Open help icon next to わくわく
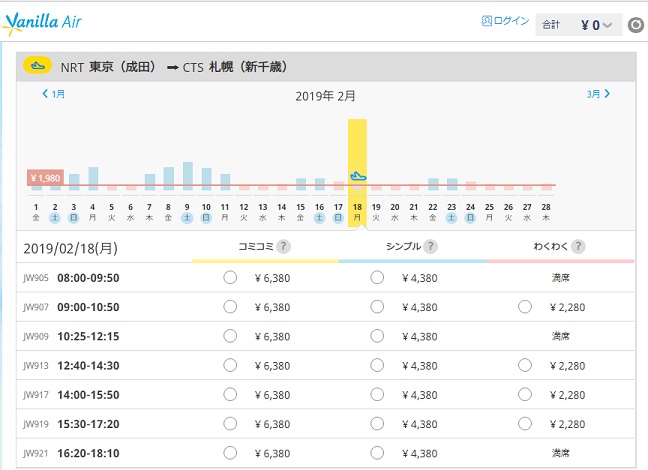Image resolution: width=648 pixels, height=470 pixels. pyautogui.click(x=578, y=246)
